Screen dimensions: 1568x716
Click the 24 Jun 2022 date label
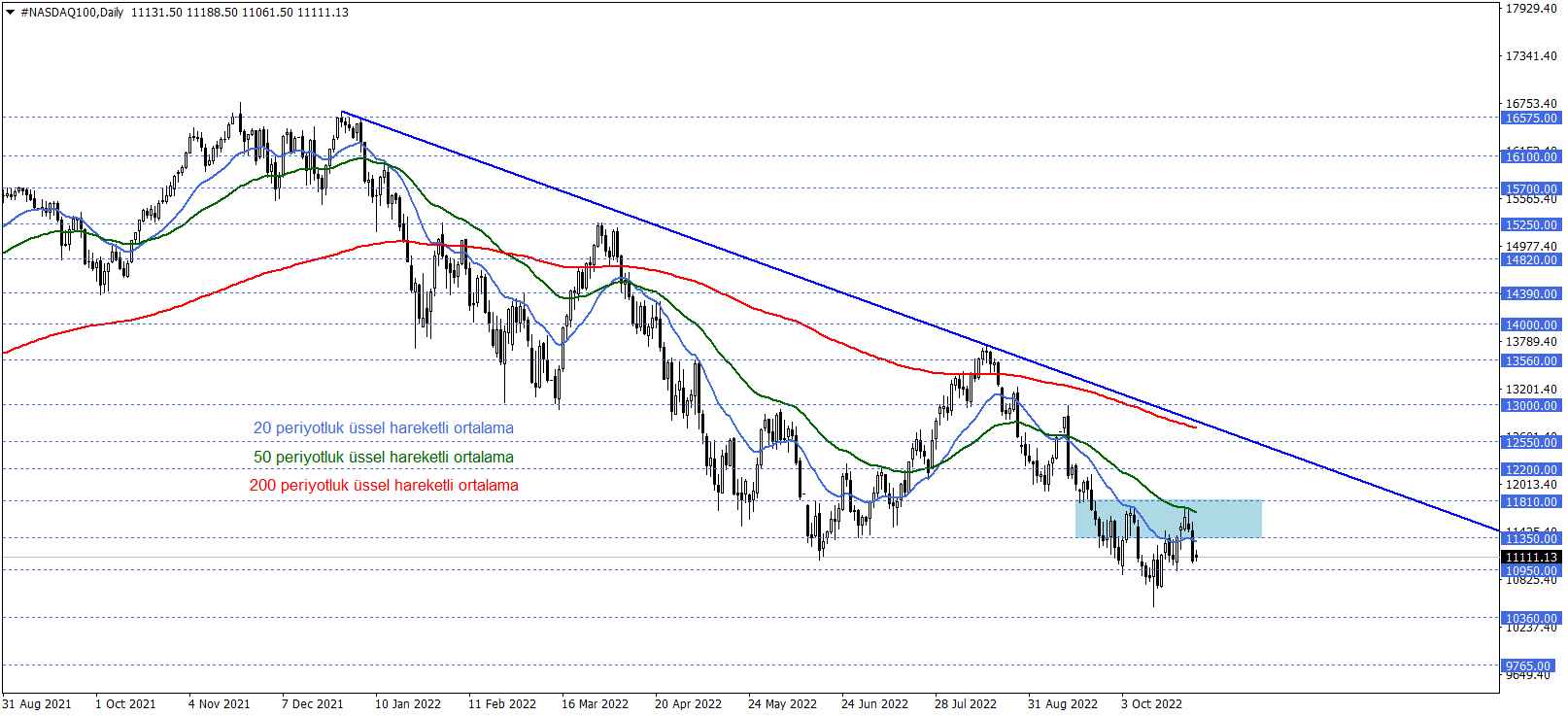tap(874, 704)
